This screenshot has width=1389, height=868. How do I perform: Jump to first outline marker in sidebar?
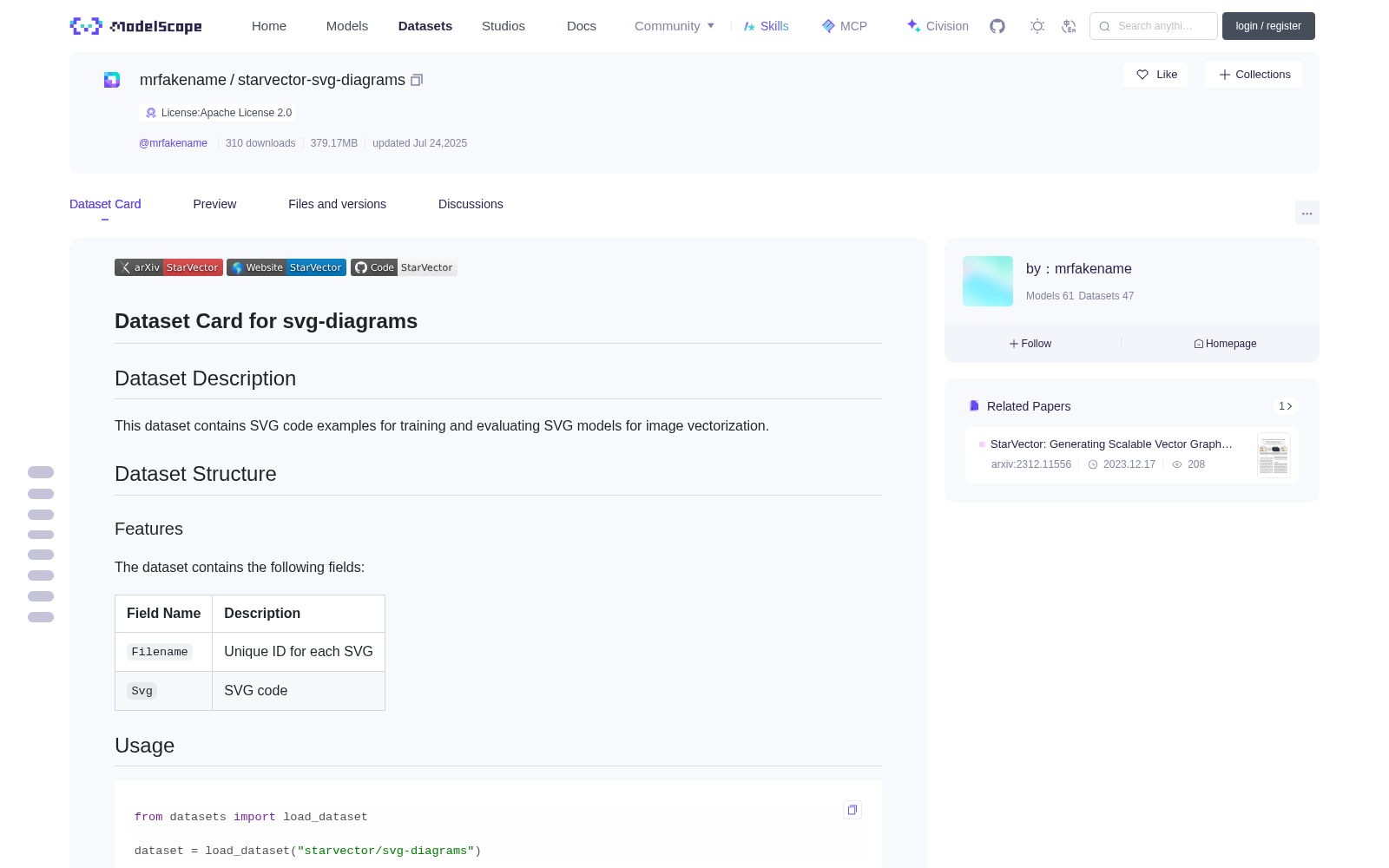[41, 472]
